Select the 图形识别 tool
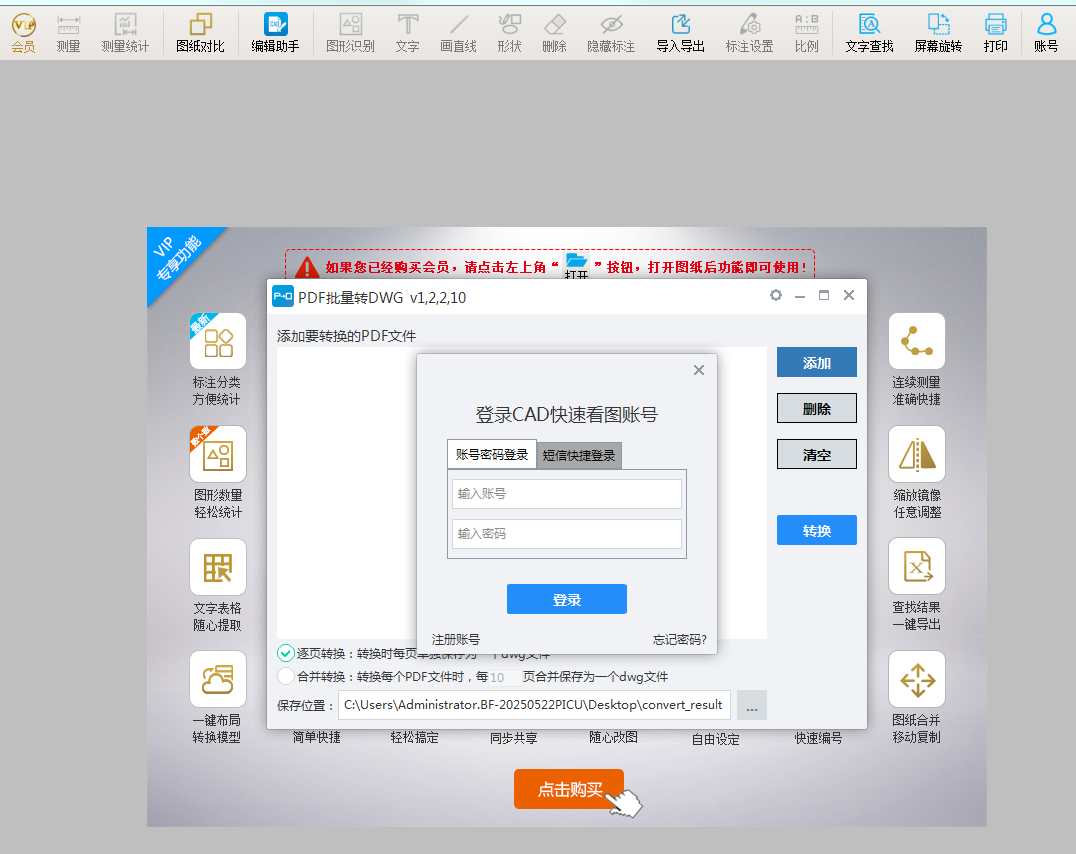Image resolution: width=1076 pixels, height=854 pixels. (351, 33)
